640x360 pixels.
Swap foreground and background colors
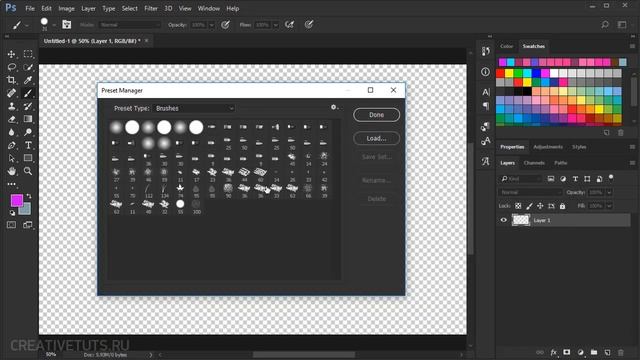(x=29, y=196)
